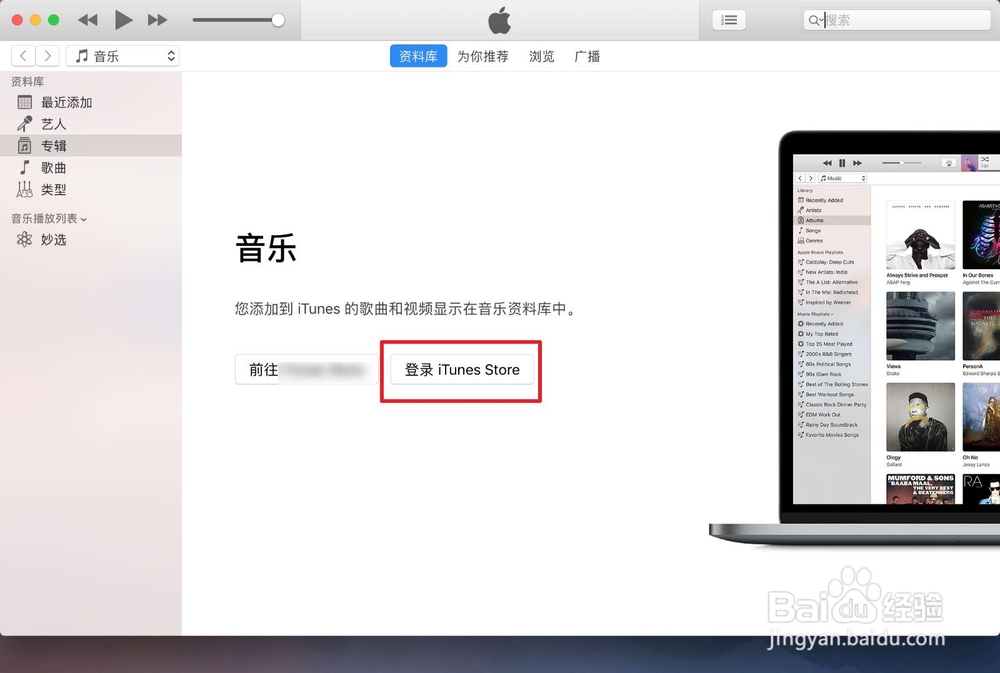This screenshot has height=673, width=1000.
Task: Start playback with the play button
Action: [x=123, y=20]
